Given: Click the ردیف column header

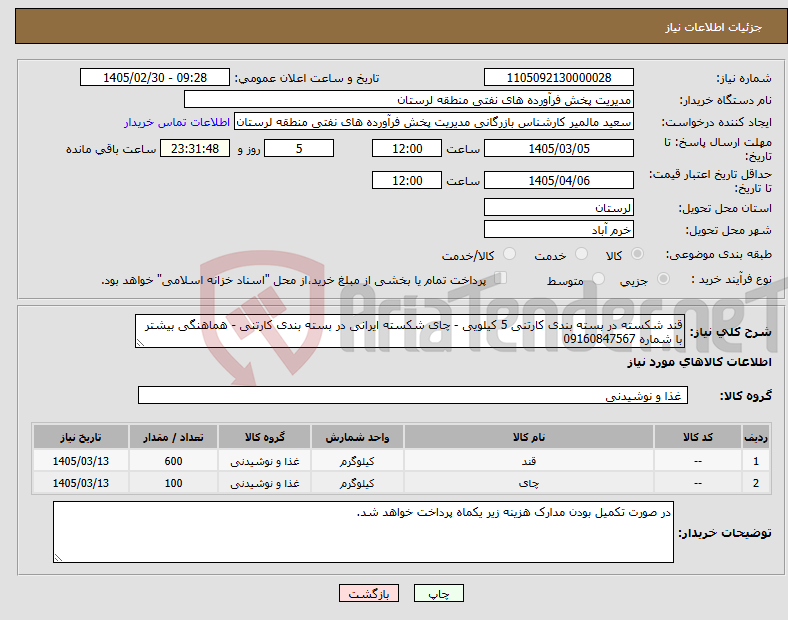Looking at the screenshot, I should [756, 437].
